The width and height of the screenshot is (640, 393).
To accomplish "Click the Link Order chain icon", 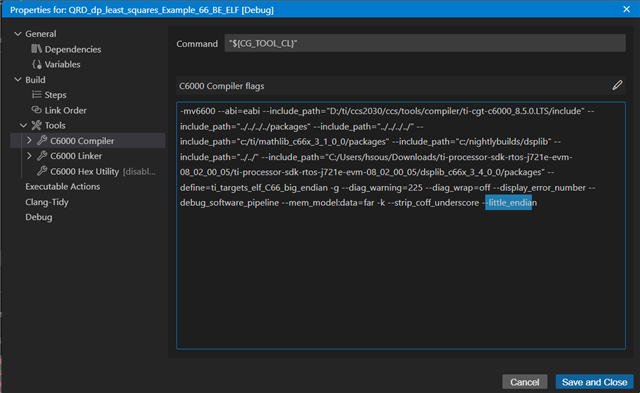I will coord(37,110).
